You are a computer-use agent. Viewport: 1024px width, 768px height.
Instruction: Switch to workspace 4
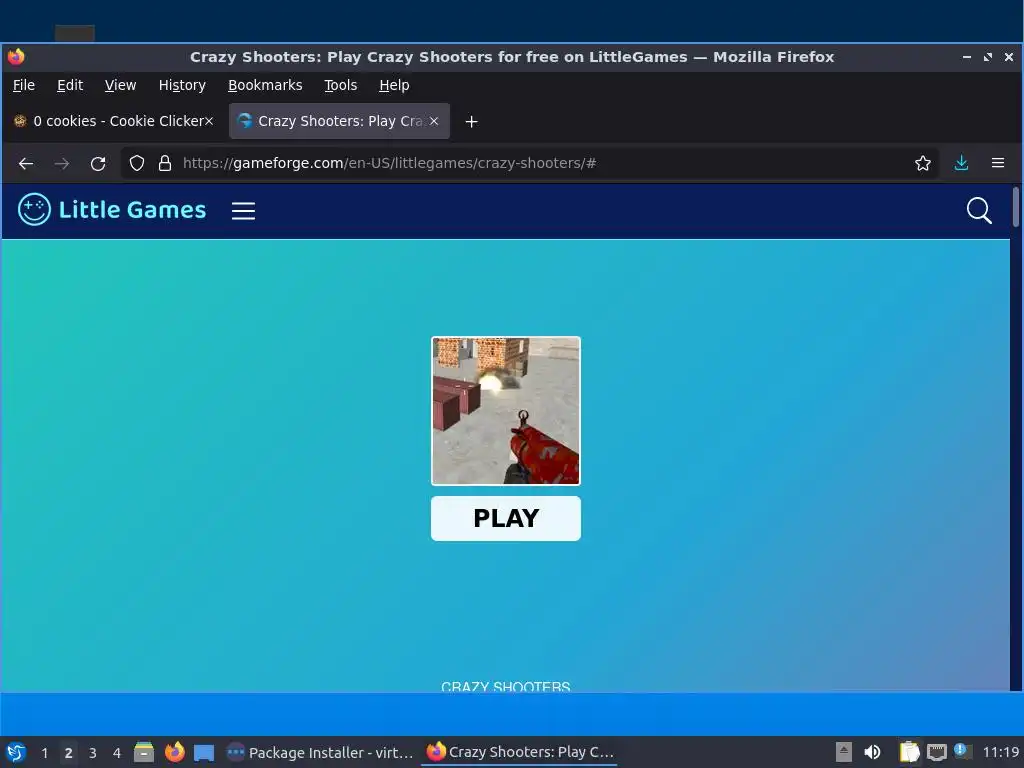117,753
